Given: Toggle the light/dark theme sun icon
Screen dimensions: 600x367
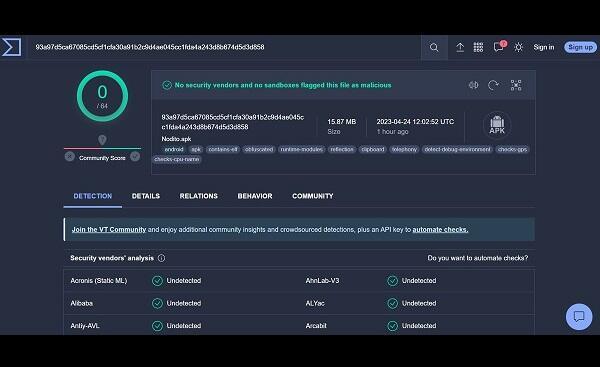Looking at the screenshot, I should (x=518, y=47).
